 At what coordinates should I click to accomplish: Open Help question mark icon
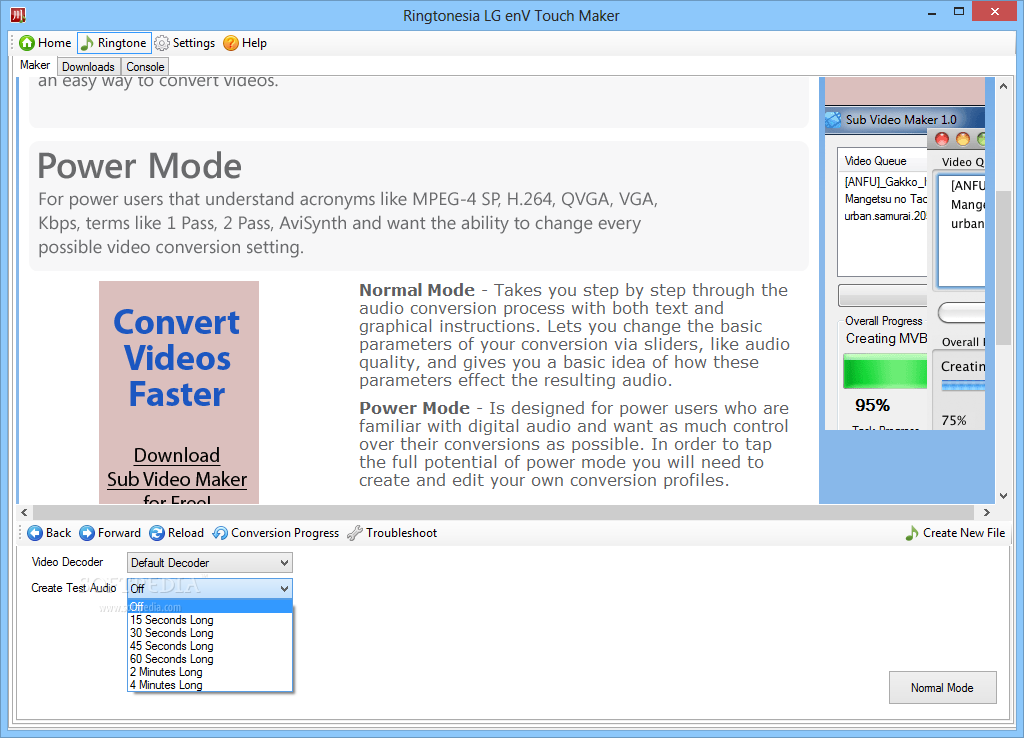pos(231,43)
